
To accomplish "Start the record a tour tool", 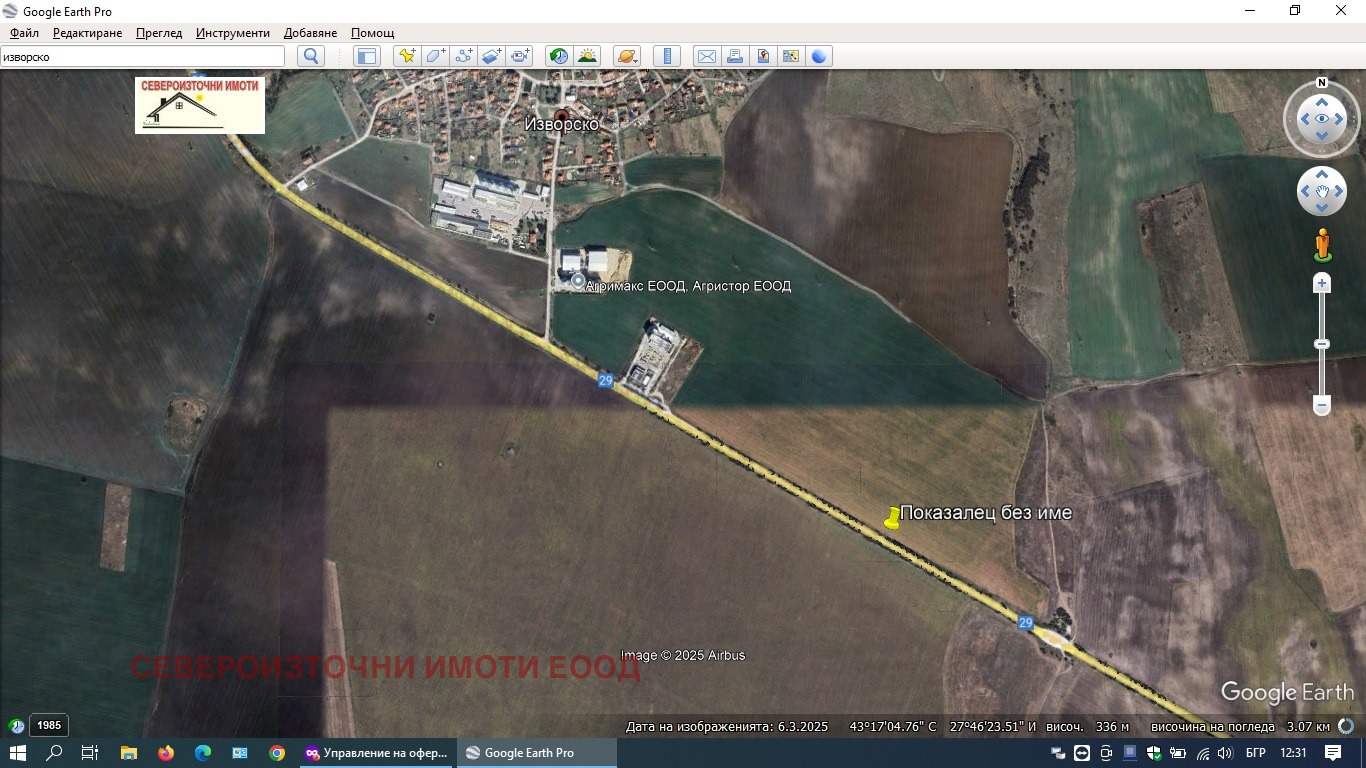I will (520, 57).
